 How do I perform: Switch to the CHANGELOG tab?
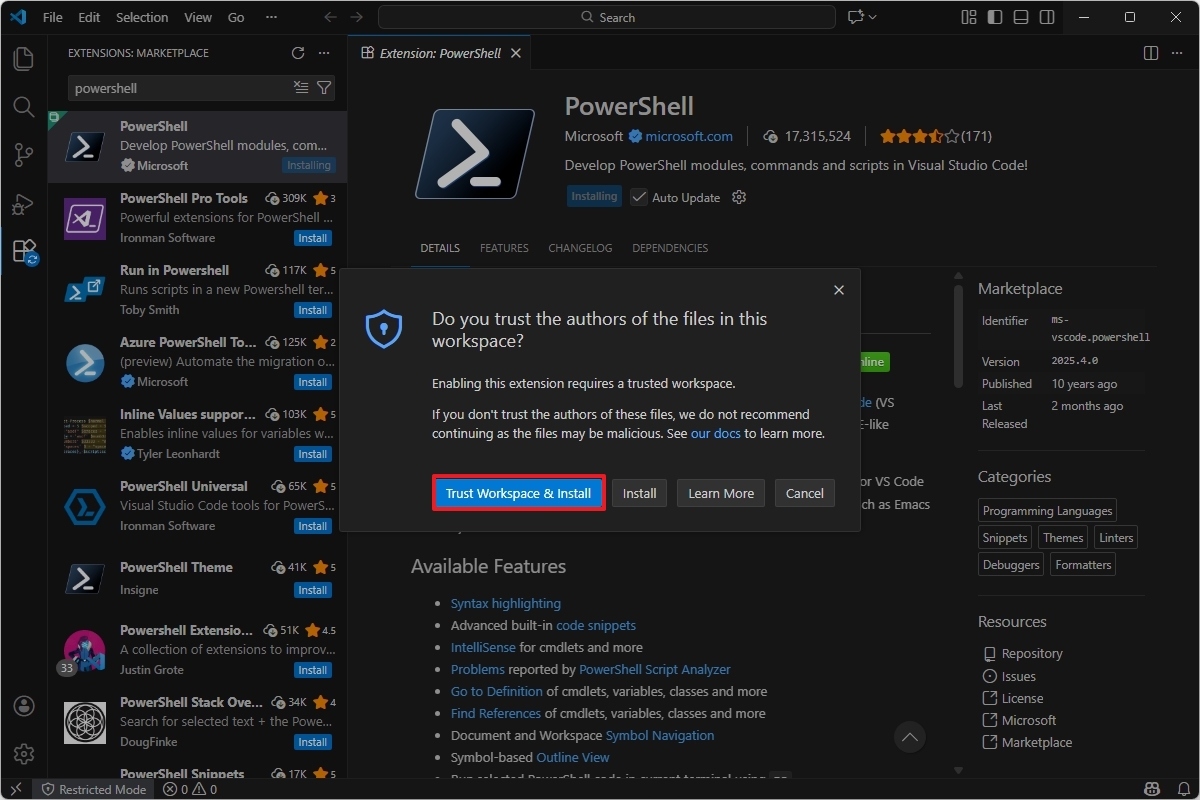(580, 248)
